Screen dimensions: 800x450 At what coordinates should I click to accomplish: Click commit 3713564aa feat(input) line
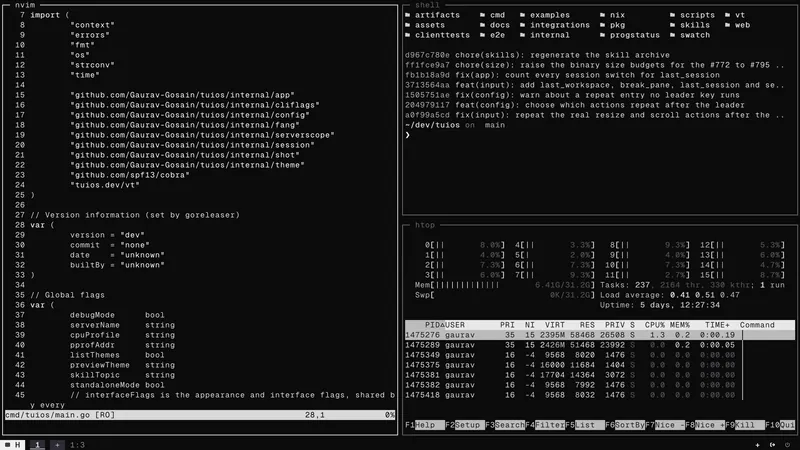(x=594, y=85)
